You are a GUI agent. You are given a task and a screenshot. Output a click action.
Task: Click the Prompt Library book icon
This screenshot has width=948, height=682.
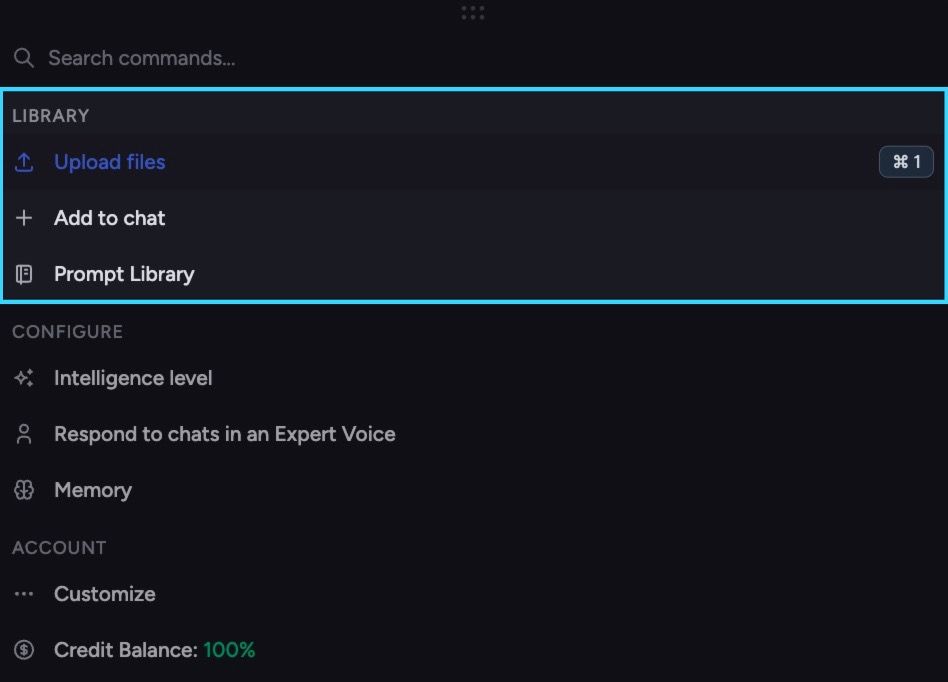click(24, 274)
